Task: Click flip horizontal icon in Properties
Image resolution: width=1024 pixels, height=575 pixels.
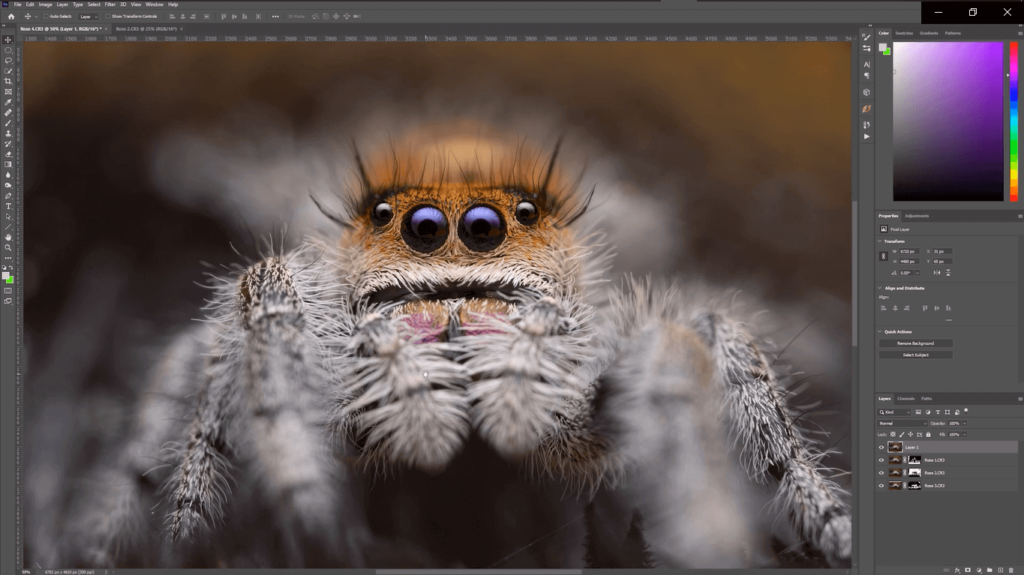Action: point(937,272)
